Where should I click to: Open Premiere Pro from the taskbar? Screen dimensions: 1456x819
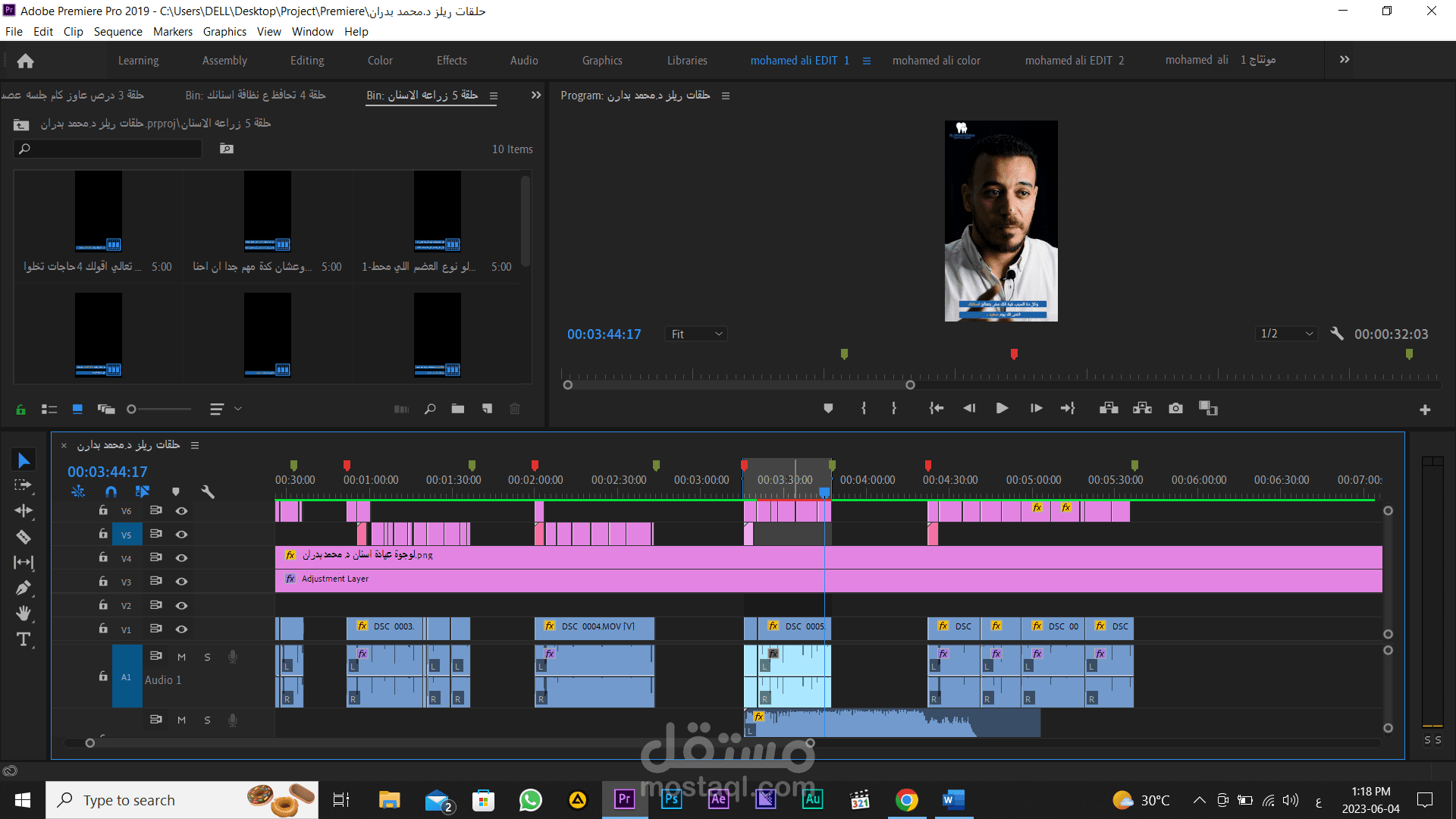[624, 799]
